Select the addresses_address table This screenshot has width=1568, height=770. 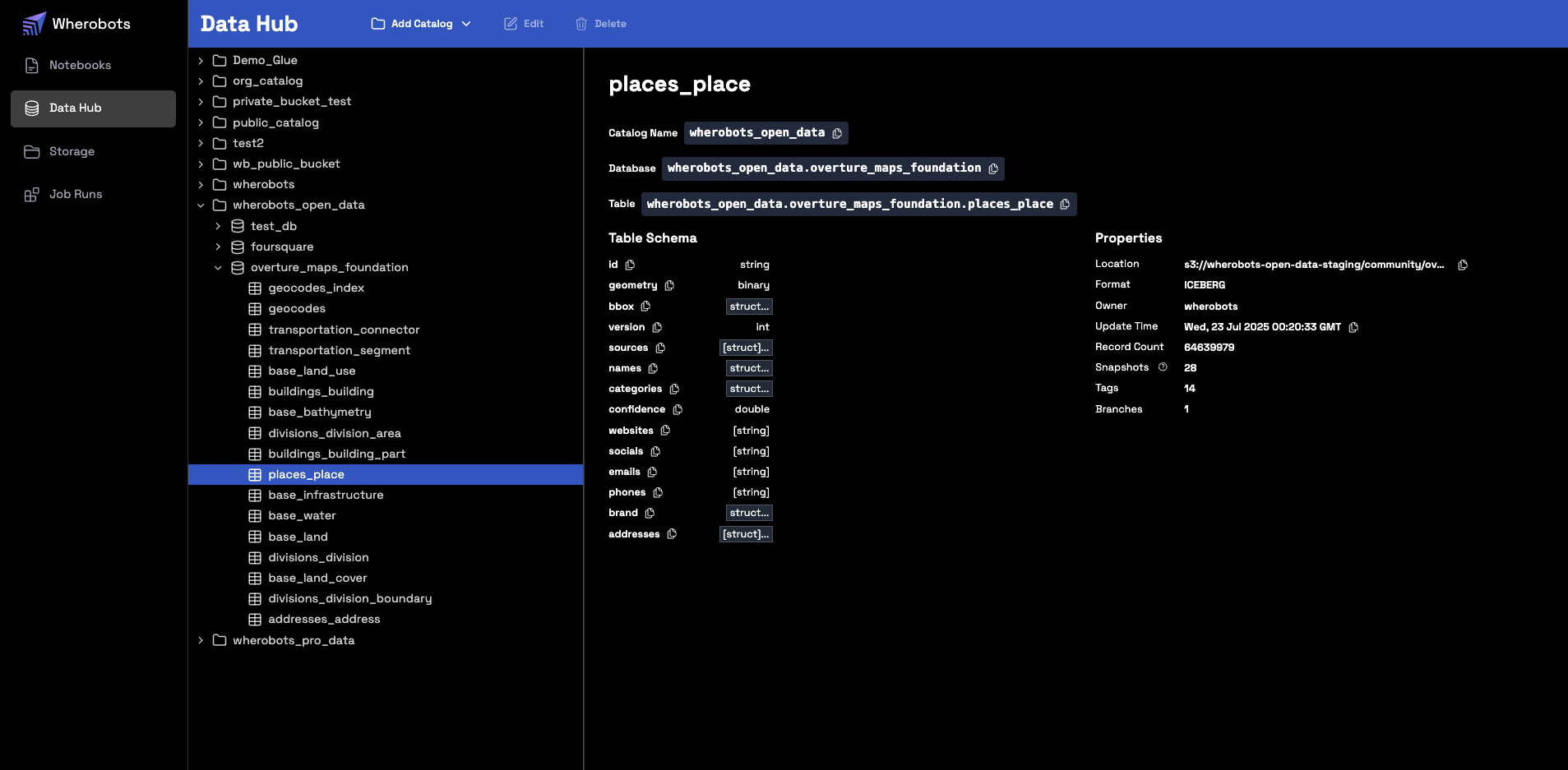324,619
